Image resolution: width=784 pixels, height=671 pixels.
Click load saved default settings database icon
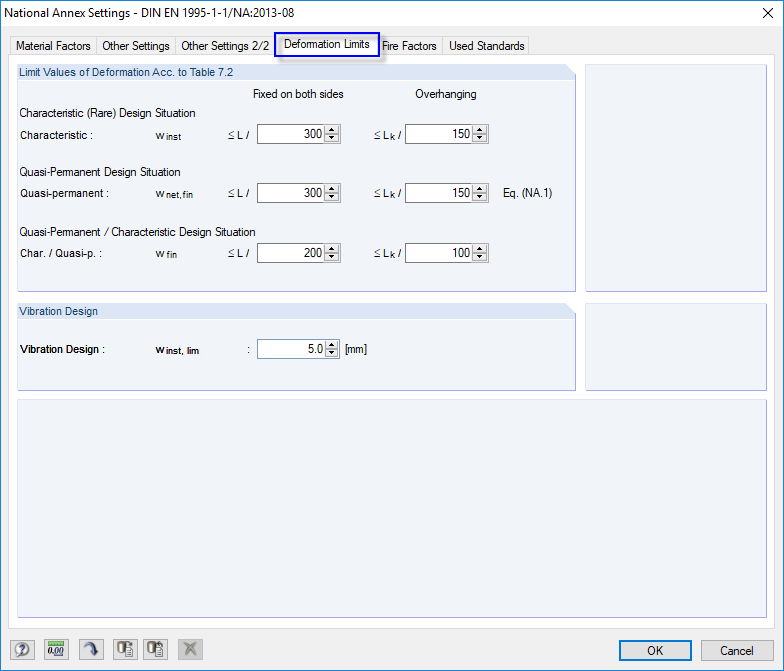tap(156, 650)
